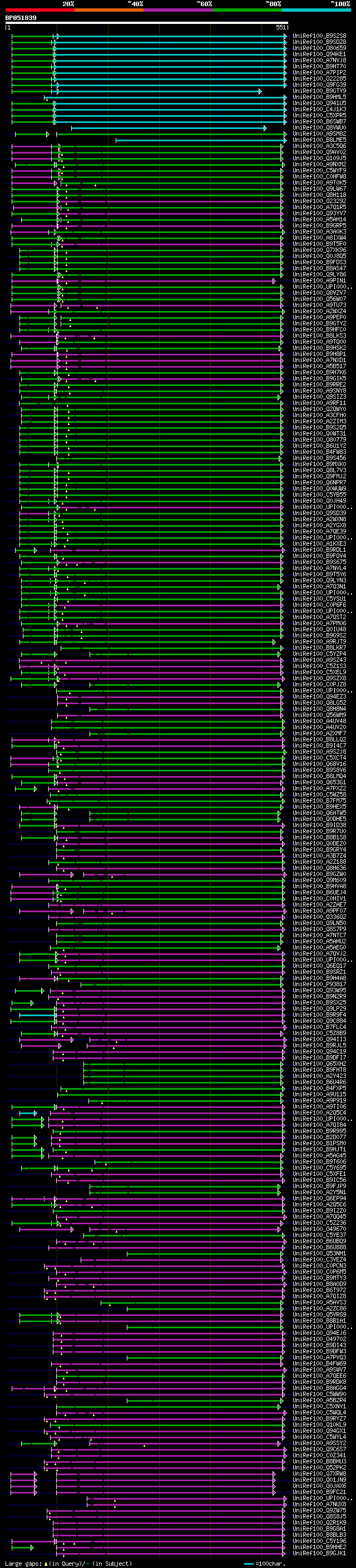Select the BP051839 query title

coord(21,18)
